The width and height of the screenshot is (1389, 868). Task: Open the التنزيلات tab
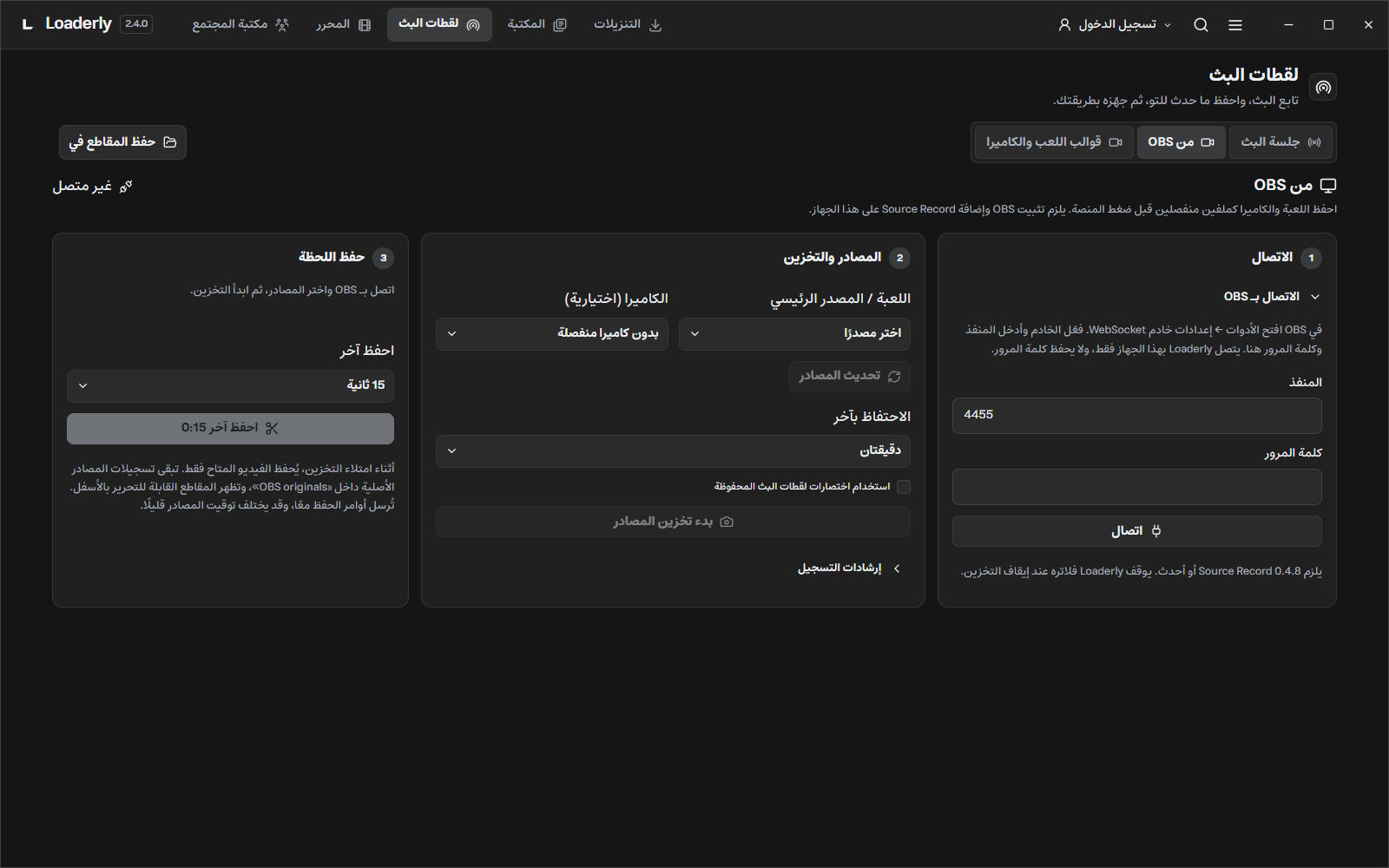pyautogui.click(x=628, y=25)
